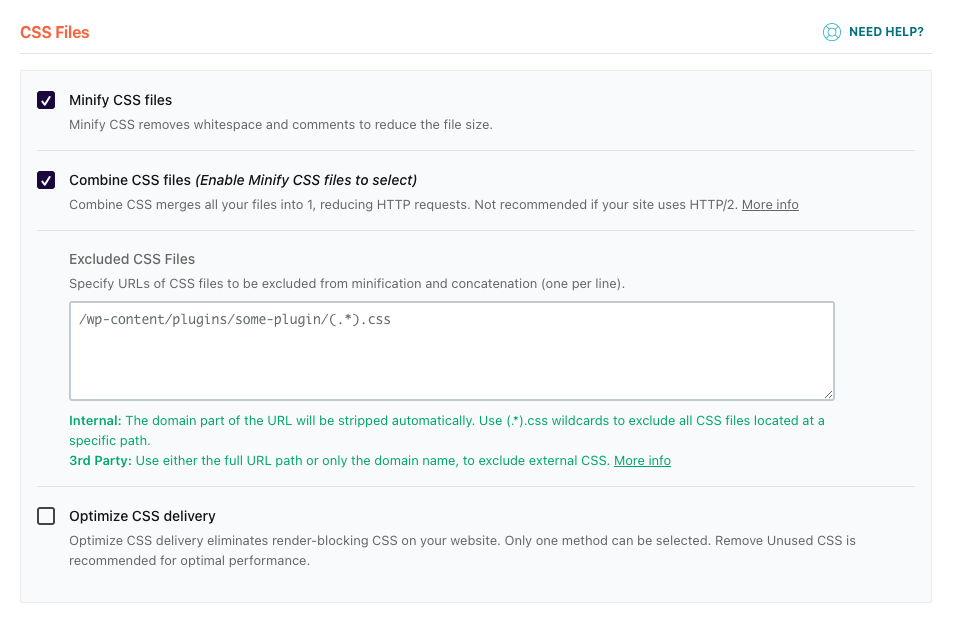Click the CSS Files section heading
The width and height of the screenshot is (953, 624).
coord(55,32)
